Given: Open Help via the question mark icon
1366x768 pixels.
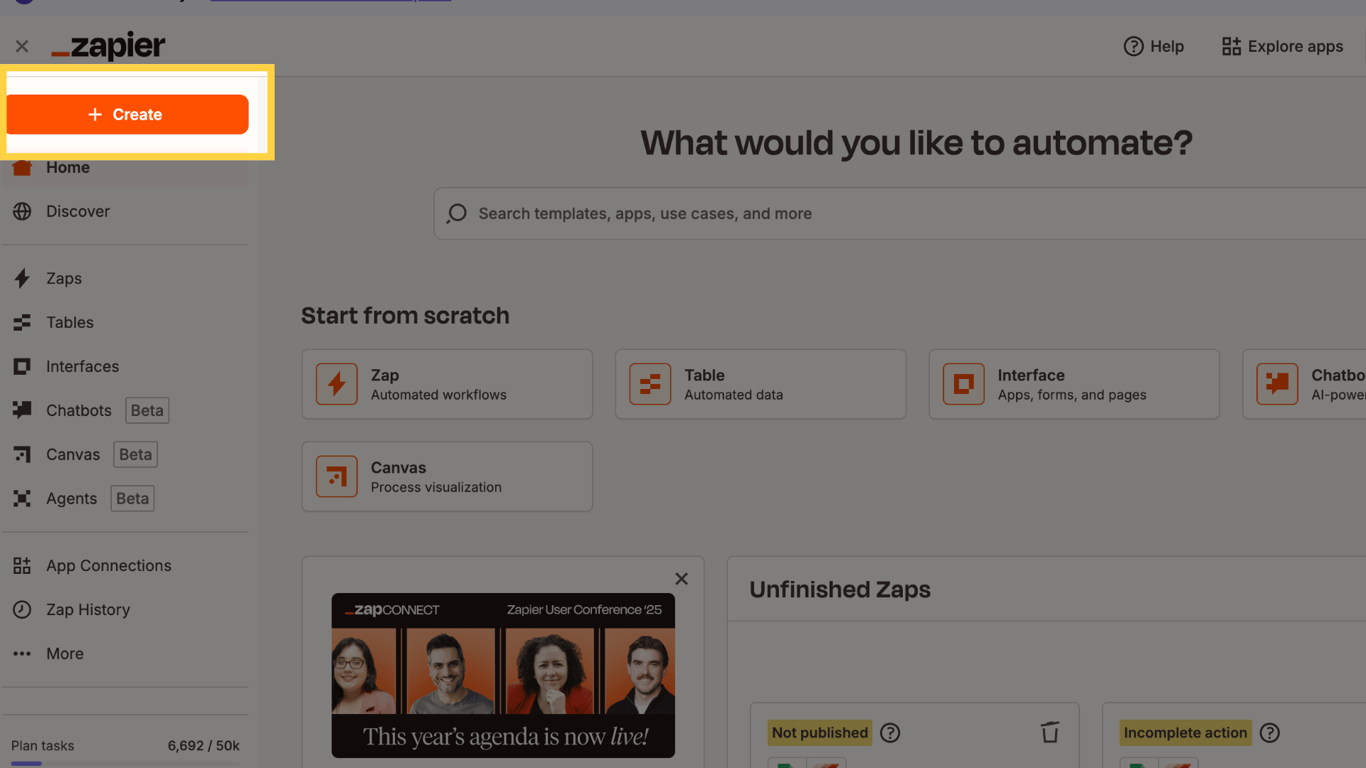Looking at the screenshot, I should point(1133,46).
